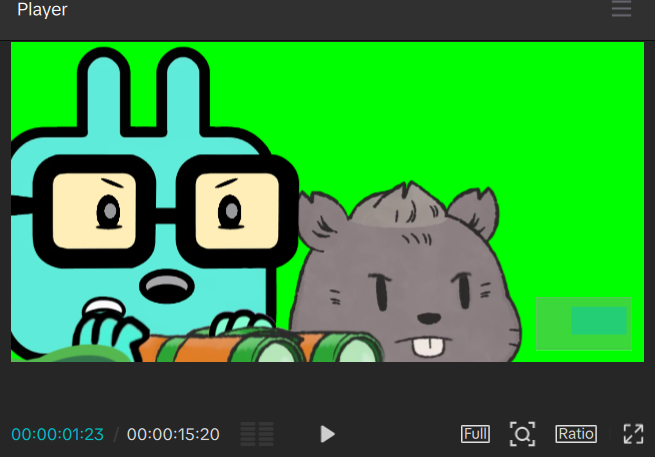Click the audio level meter bars

(x=257, y=434)
